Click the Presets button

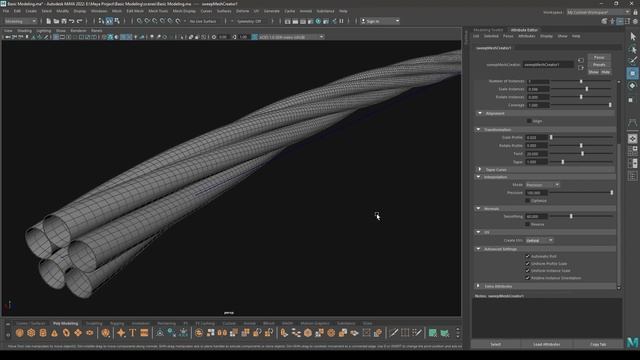click(x=599, y=65)
